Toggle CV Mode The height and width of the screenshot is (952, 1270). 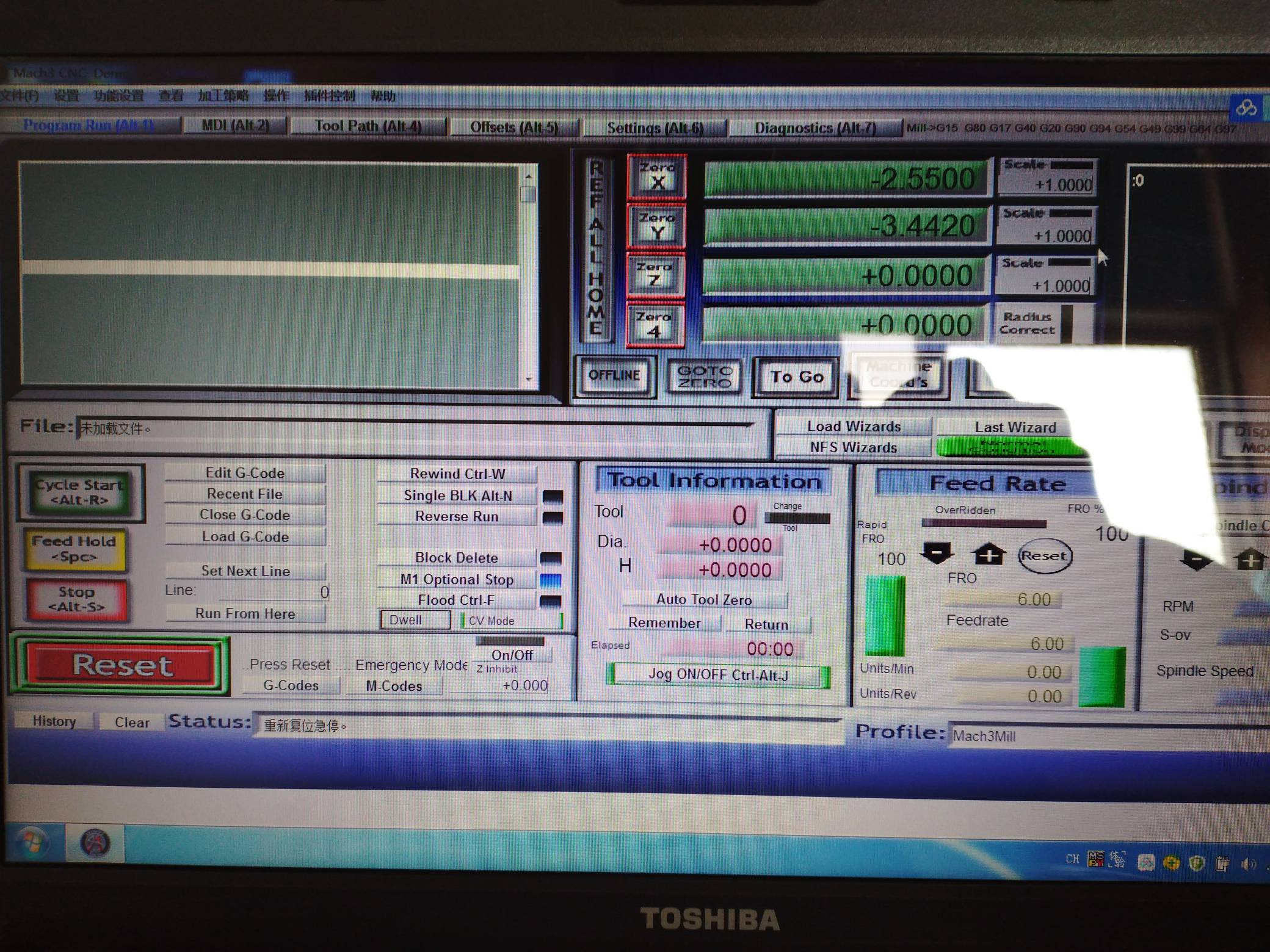[x=512, y=621]
